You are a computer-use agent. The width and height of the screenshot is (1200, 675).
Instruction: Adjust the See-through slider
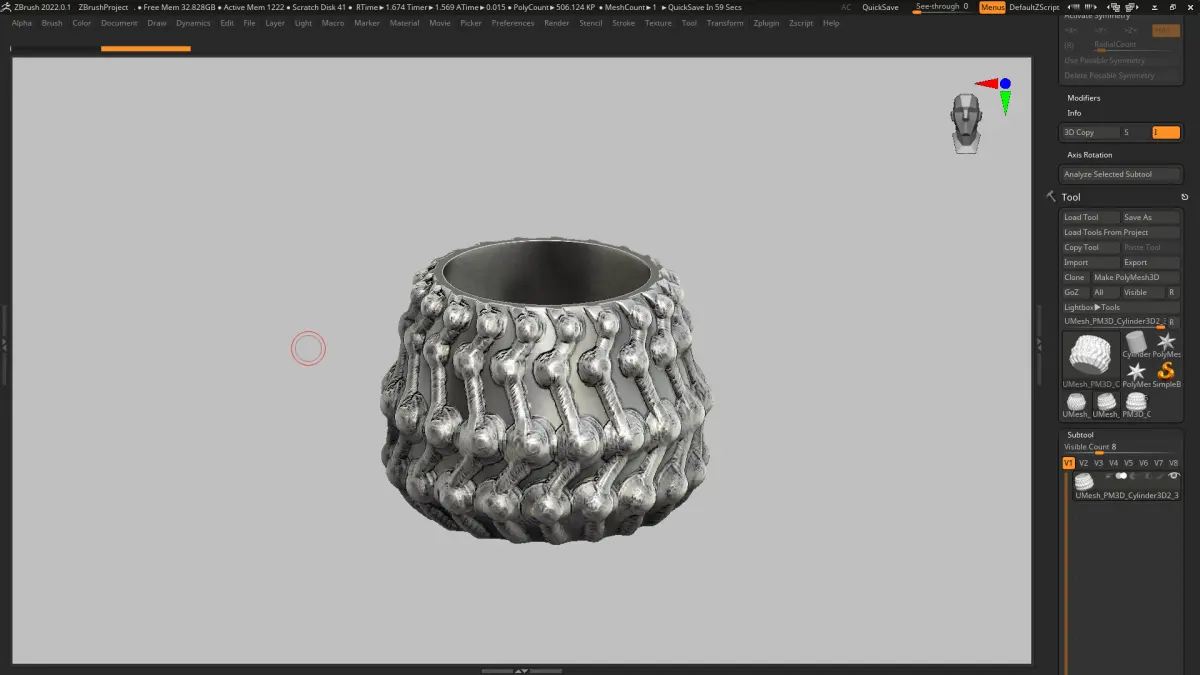click(x=942, y=7)
